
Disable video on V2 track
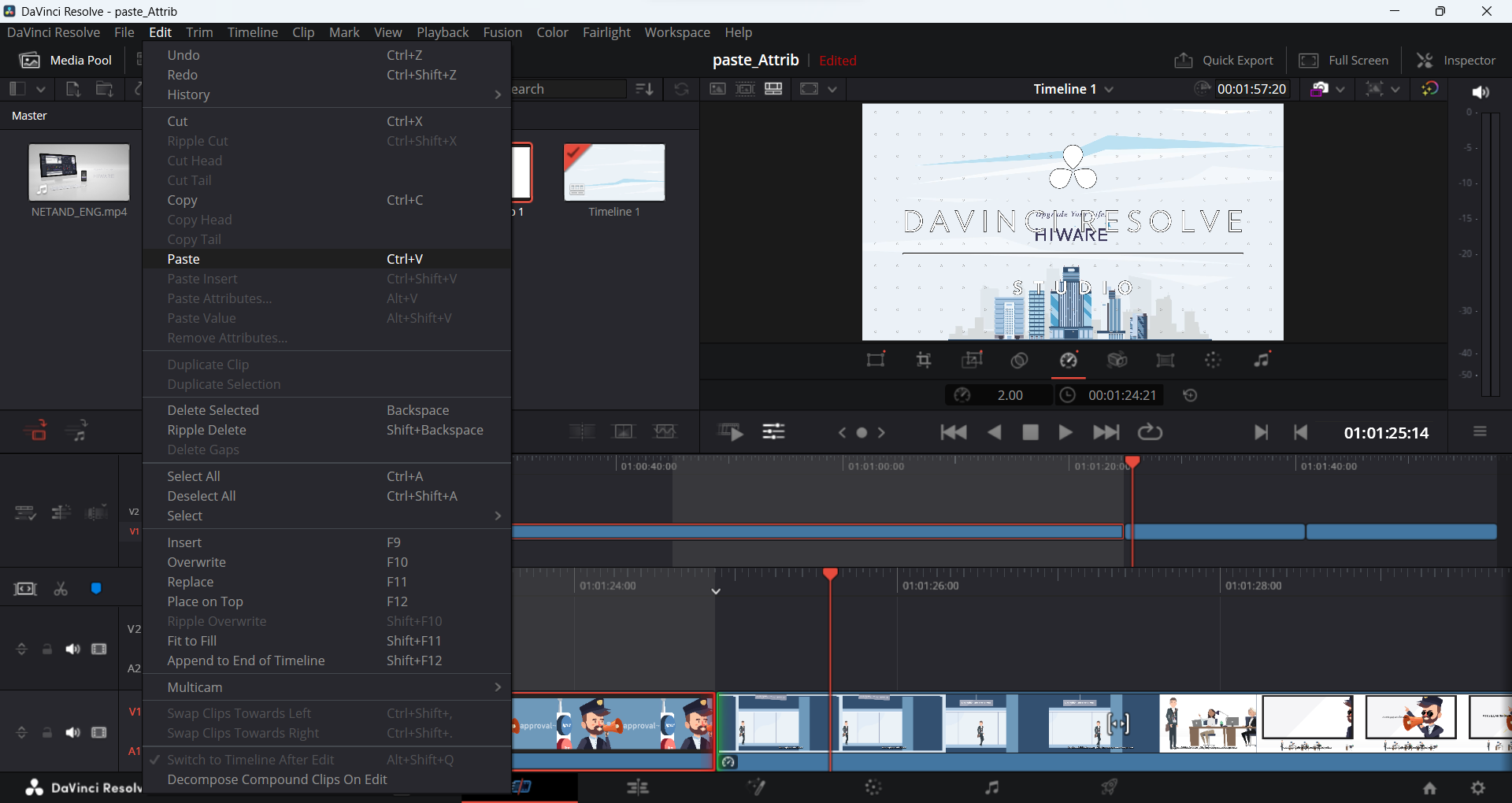99,649
